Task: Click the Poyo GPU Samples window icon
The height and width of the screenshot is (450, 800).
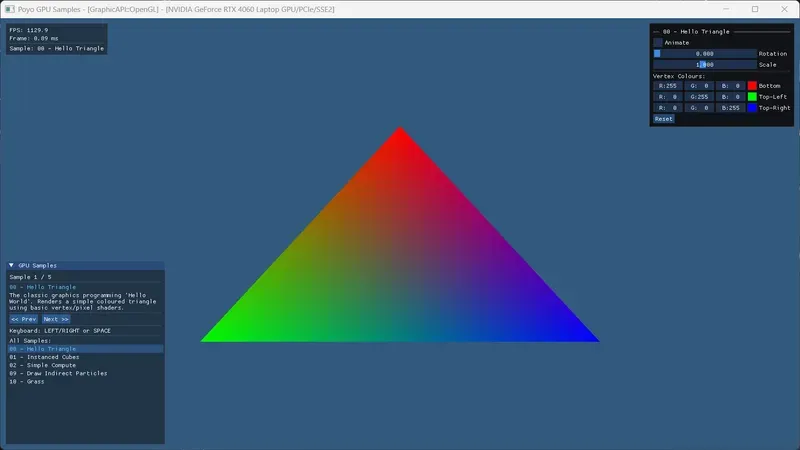Action: (x=10, y=9)
